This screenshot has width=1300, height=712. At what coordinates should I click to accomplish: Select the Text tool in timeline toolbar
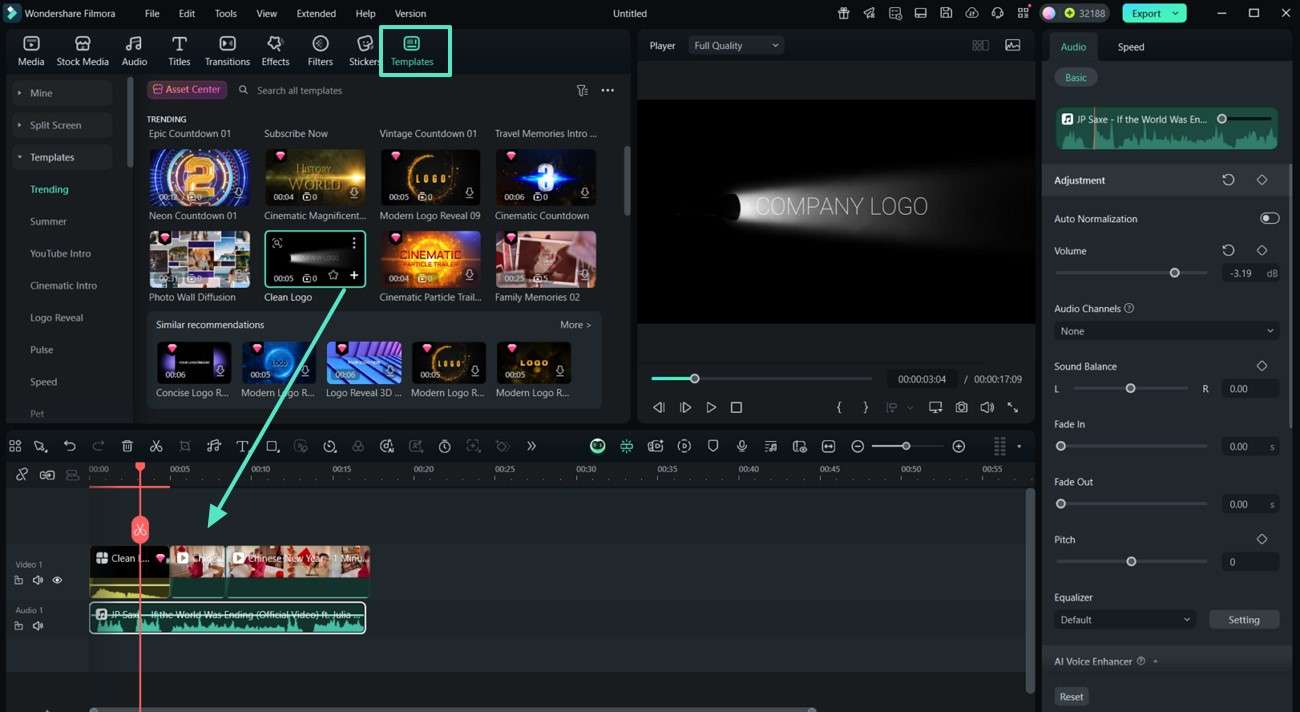point(242,446)
